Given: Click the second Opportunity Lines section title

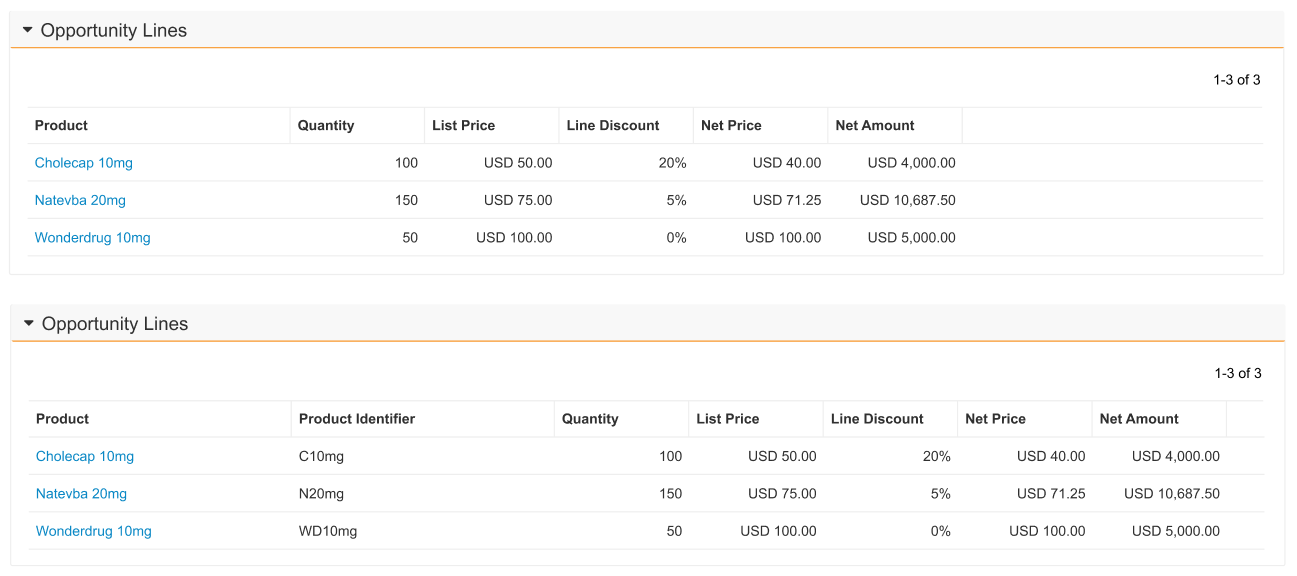Looking at the screenshot, I should [115, 324].
